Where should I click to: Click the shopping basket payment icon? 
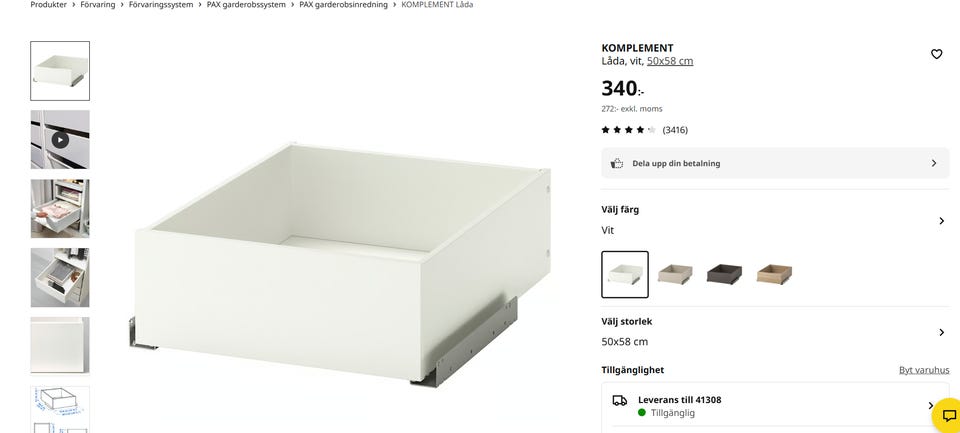tap(617, 164)
